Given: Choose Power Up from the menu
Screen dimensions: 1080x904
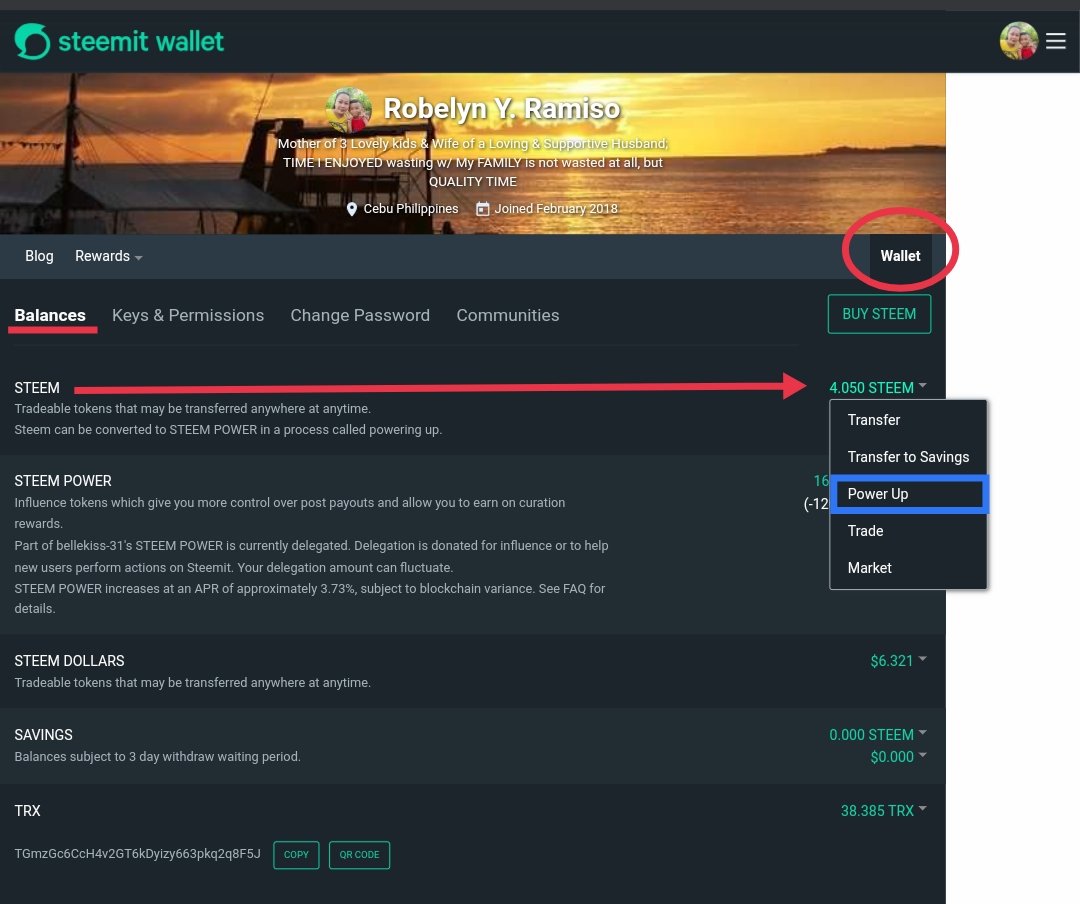Looking at the screenshot, I should tap(908, 494).
